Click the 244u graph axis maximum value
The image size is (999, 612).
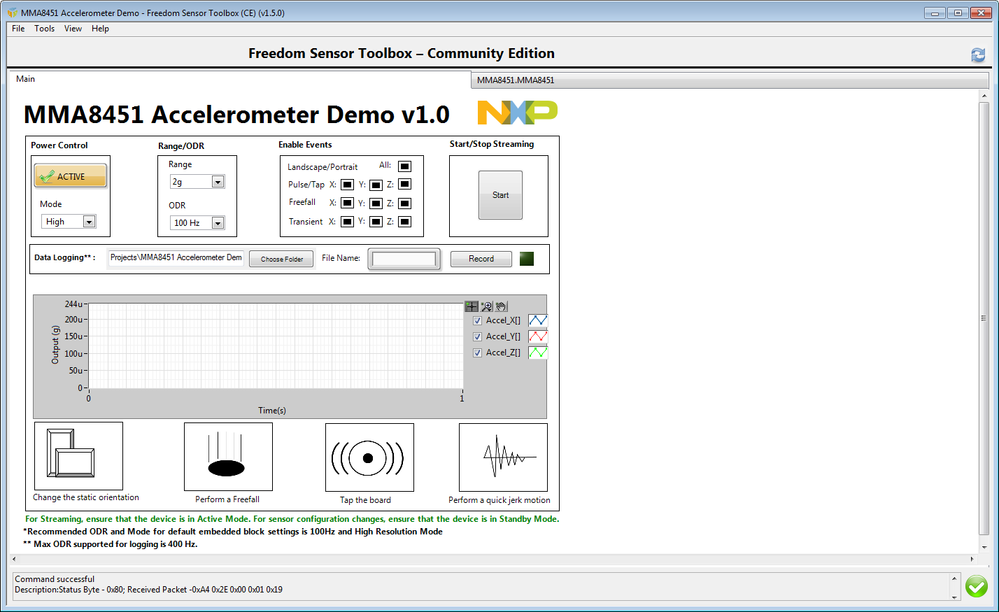(73, 304)
